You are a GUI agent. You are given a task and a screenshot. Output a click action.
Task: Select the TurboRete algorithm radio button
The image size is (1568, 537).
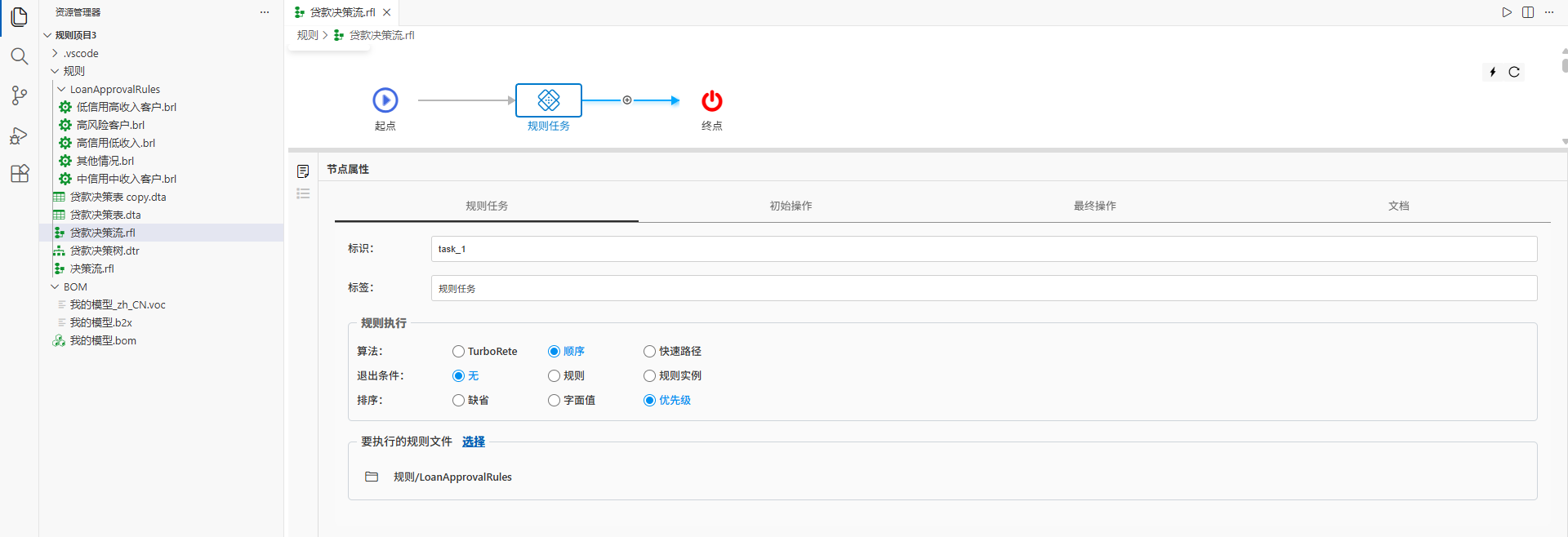[x=459, y=352]
